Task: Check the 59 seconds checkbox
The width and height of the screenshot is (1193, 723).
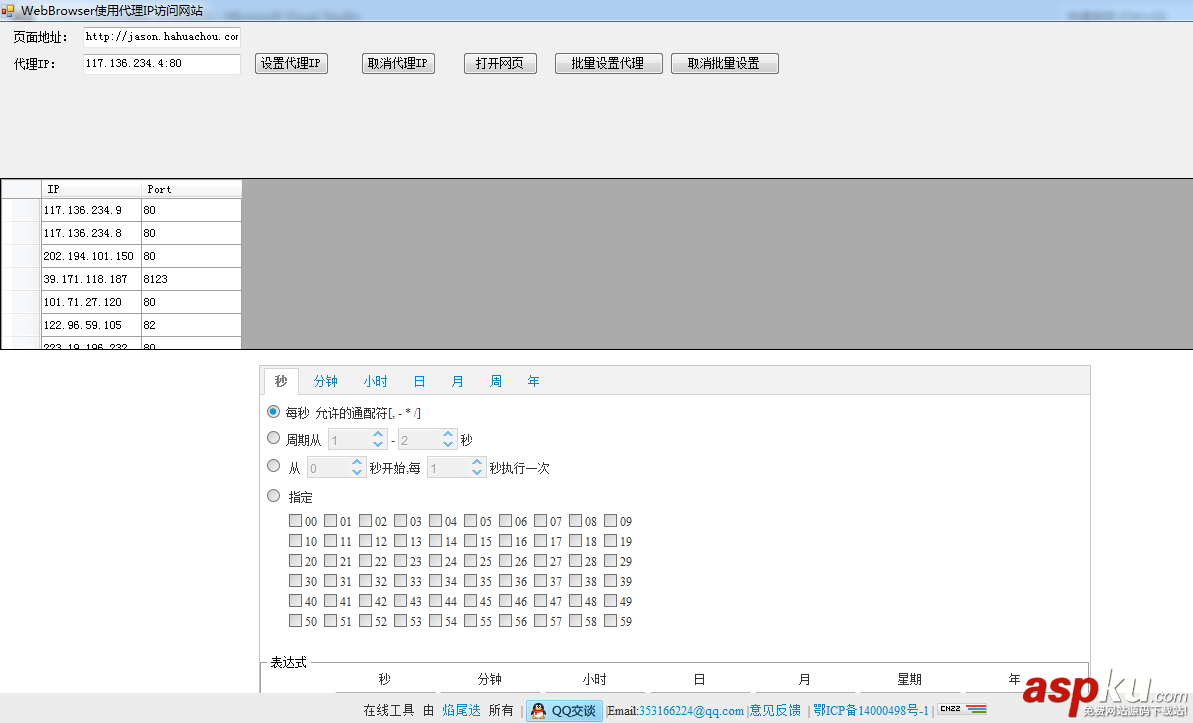Action: pos(608,621)
